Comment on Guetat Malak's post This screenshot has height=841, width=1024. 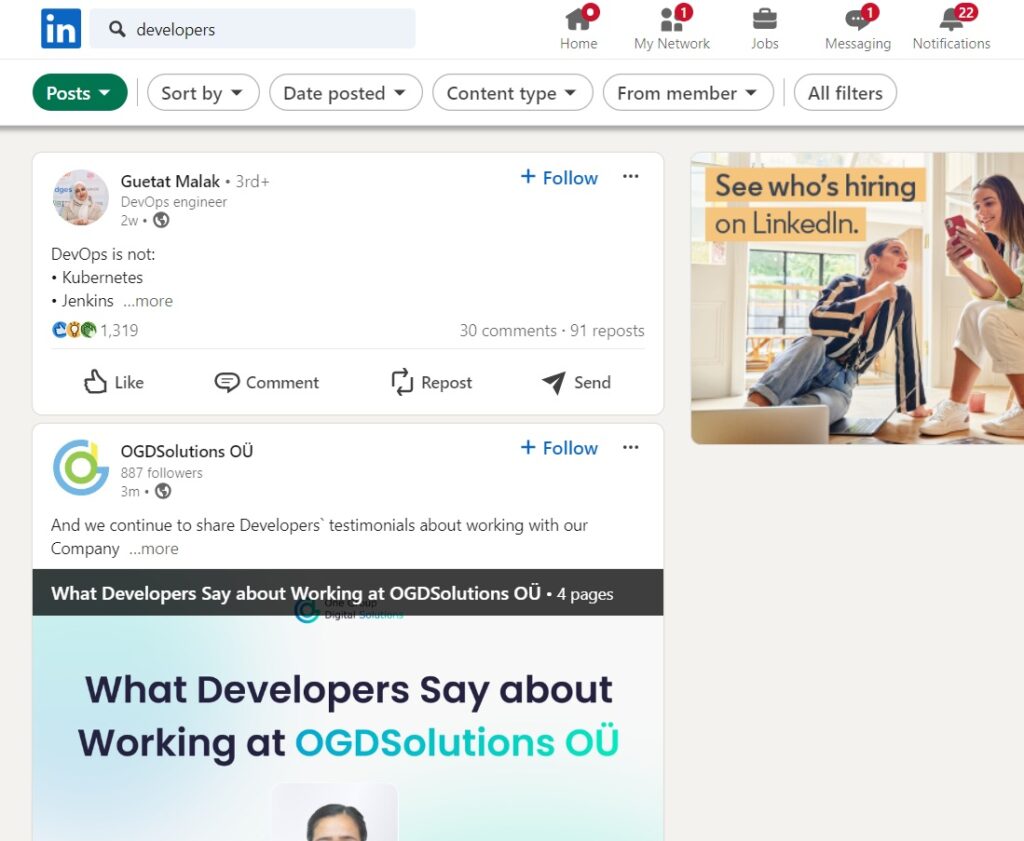(x=267, y=382)
